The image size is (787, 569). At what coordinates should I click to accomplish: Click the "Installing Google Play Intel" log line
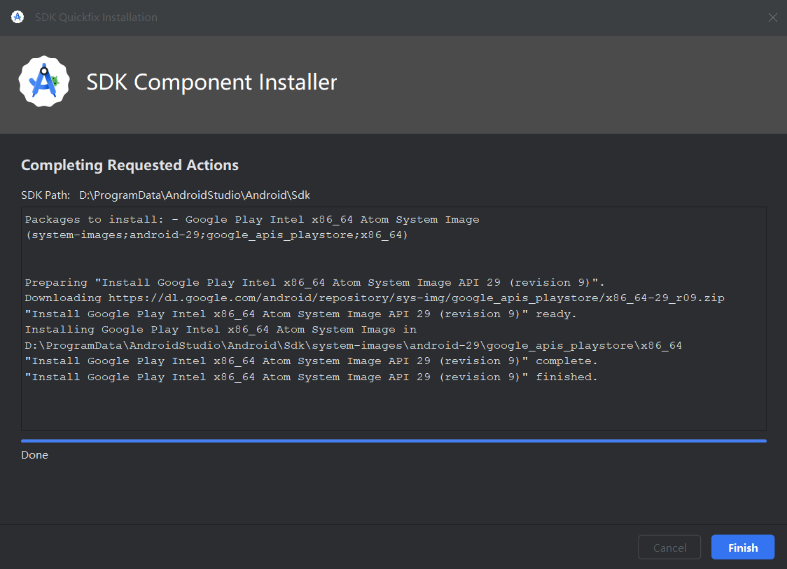point(220,329)
